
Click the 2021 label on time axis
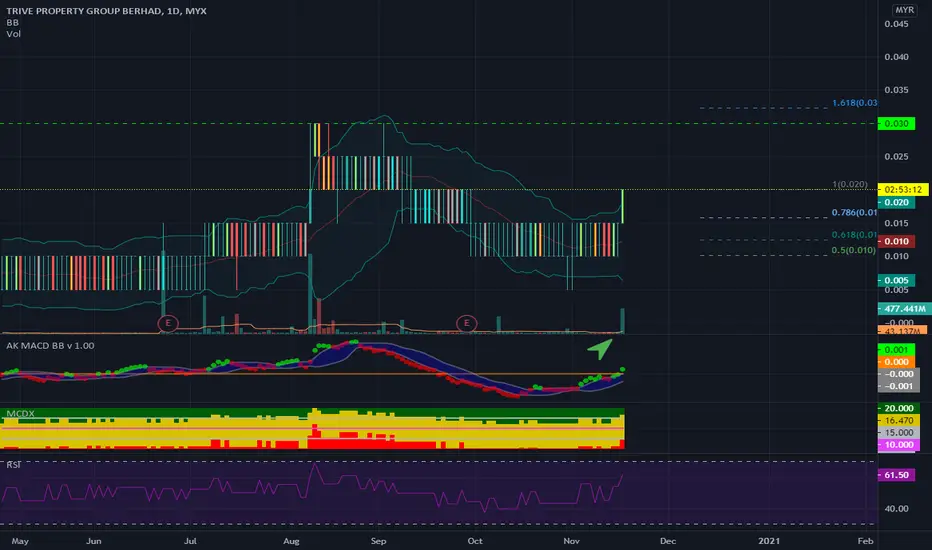pyautogui.click(x=769, y=541)
